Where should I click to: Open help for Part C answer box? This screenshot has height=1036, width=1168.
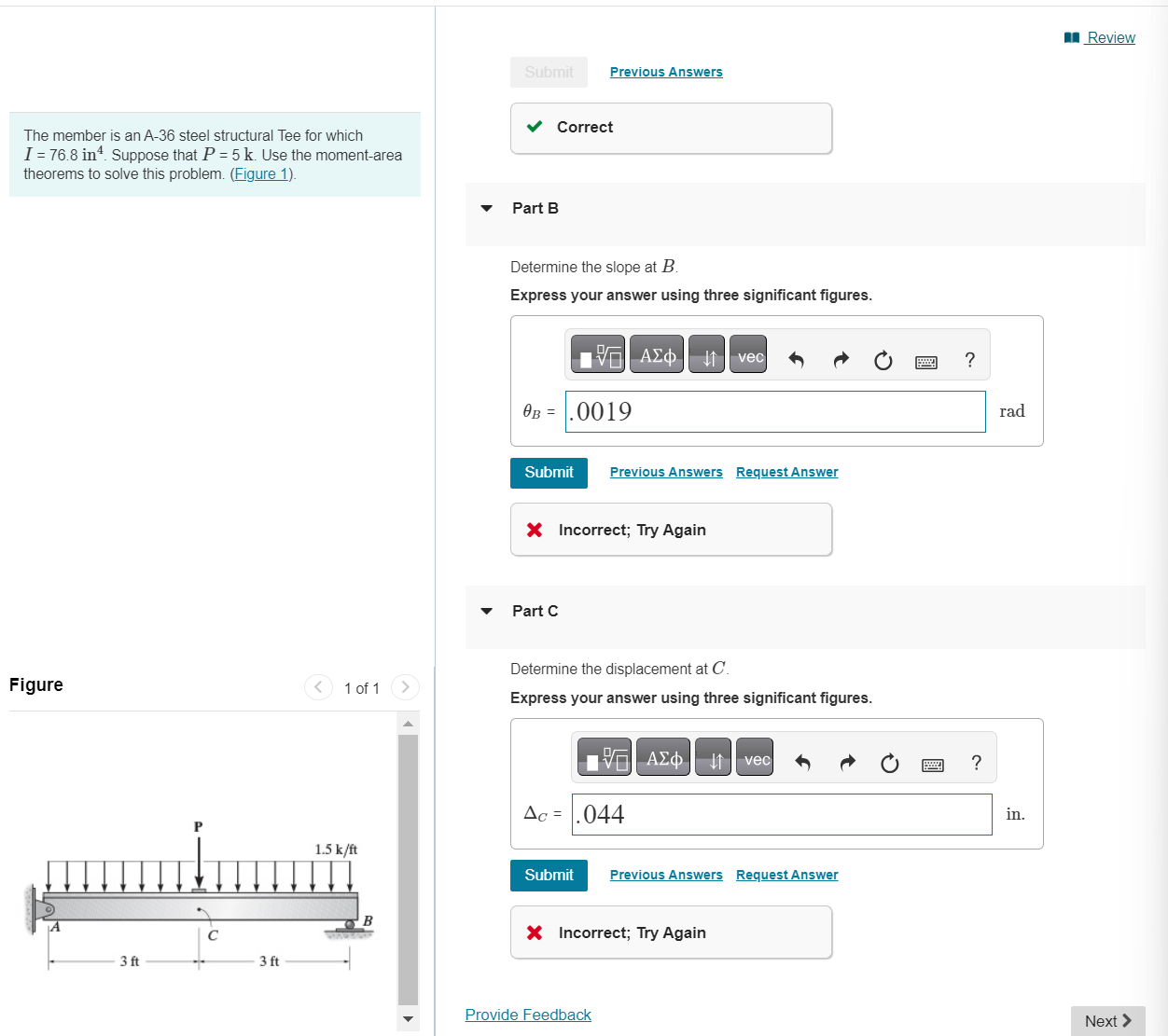(x=977, y=763)
